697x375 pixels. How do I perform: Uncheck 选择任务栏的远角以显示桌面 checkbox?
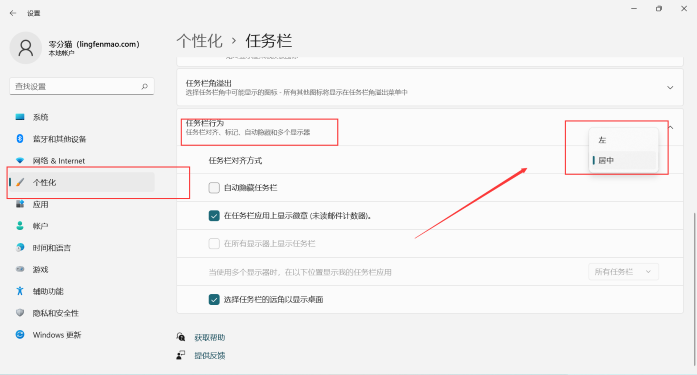click(214, 299)
